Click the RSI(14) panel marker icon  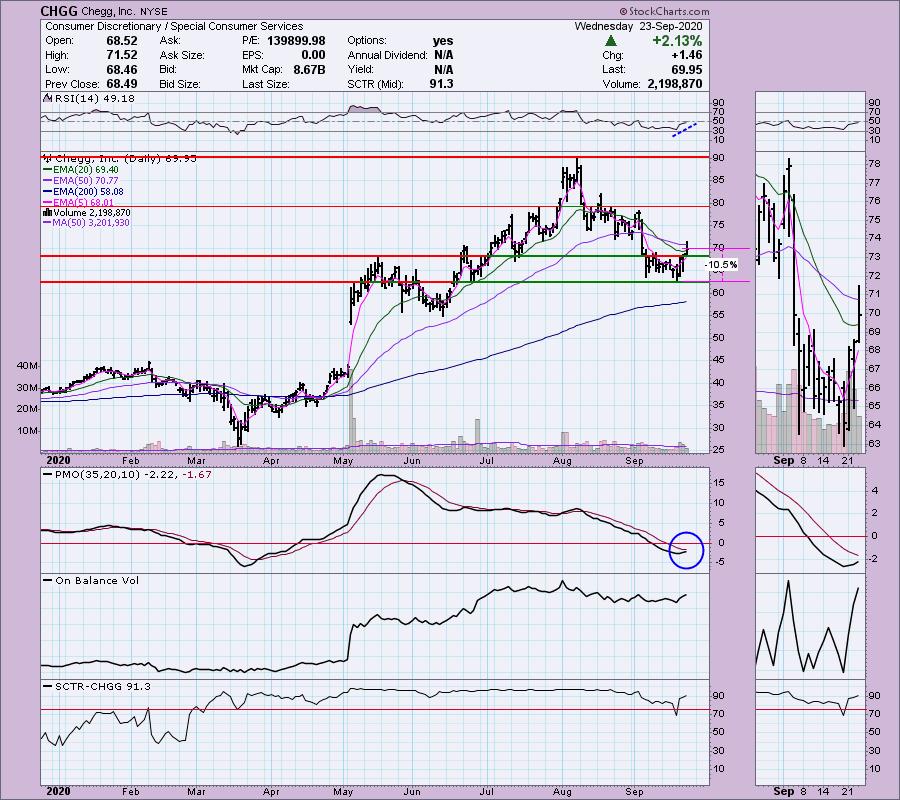coord(47,99)
